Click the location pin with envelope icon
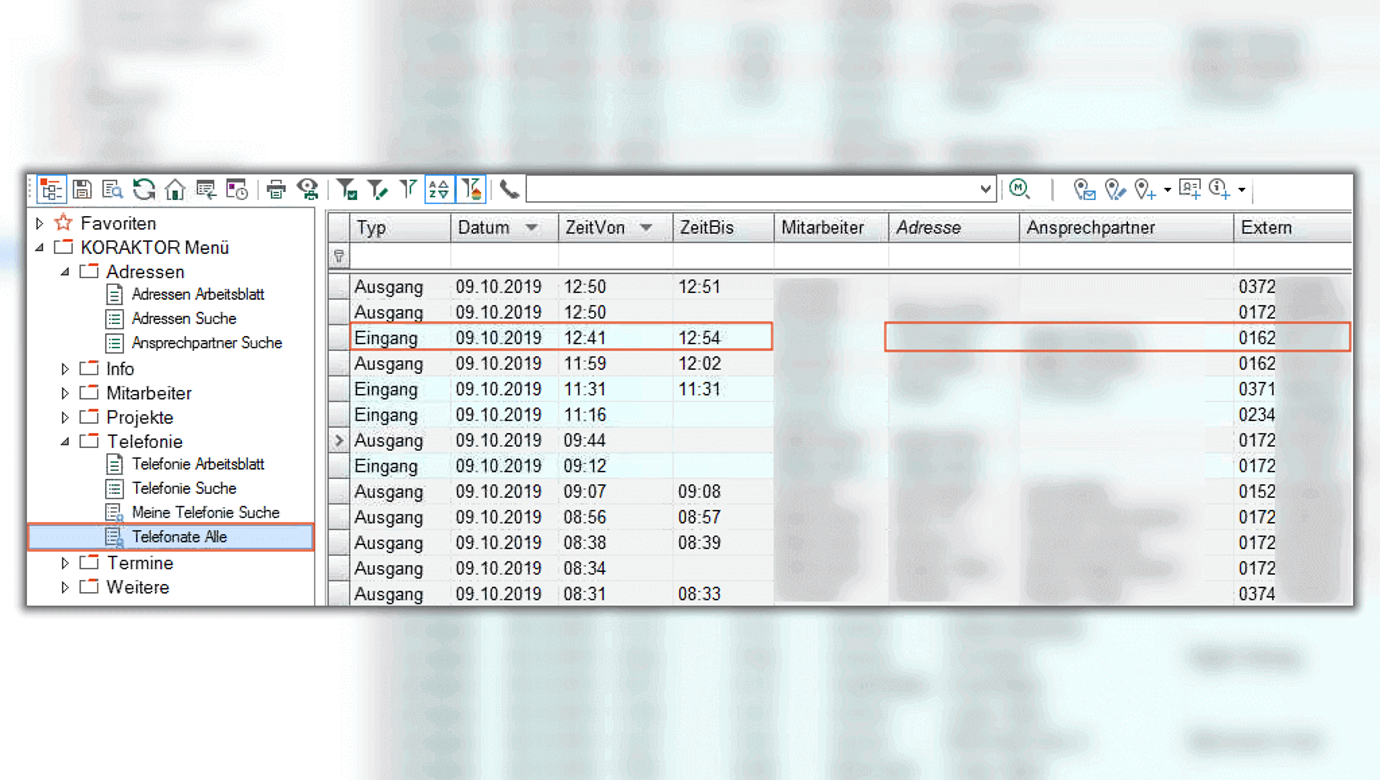 1084,189
